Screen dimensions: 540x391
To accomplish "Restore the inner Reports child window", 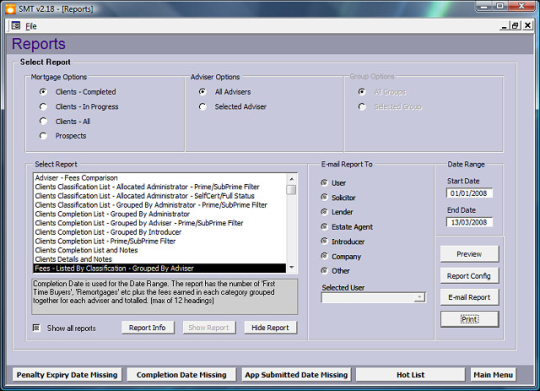I will tap(515, 26).
